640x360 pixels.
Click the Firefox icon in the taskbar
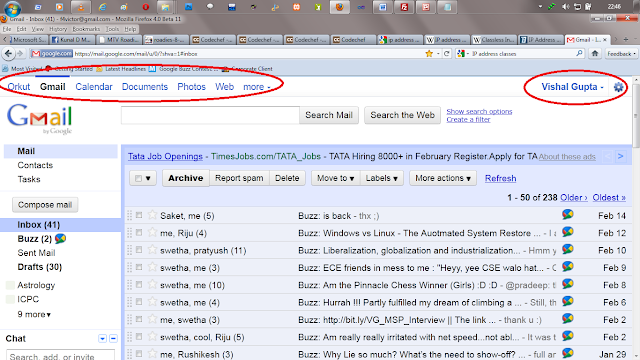pyautogui.click(x=340, y=7)
